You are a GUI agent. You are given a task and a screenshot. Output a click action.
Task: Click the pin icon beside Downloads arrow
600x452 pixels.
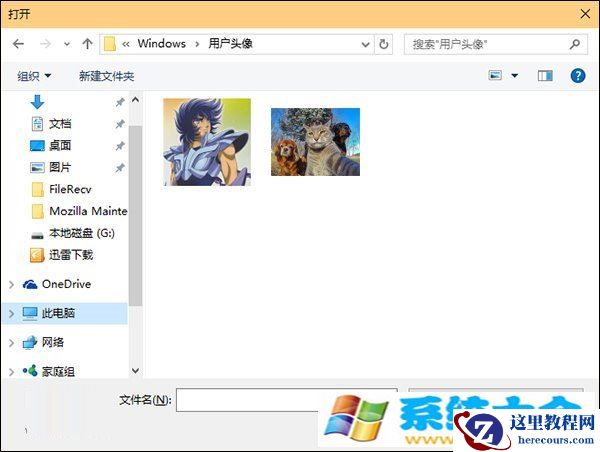coord(120,102)
